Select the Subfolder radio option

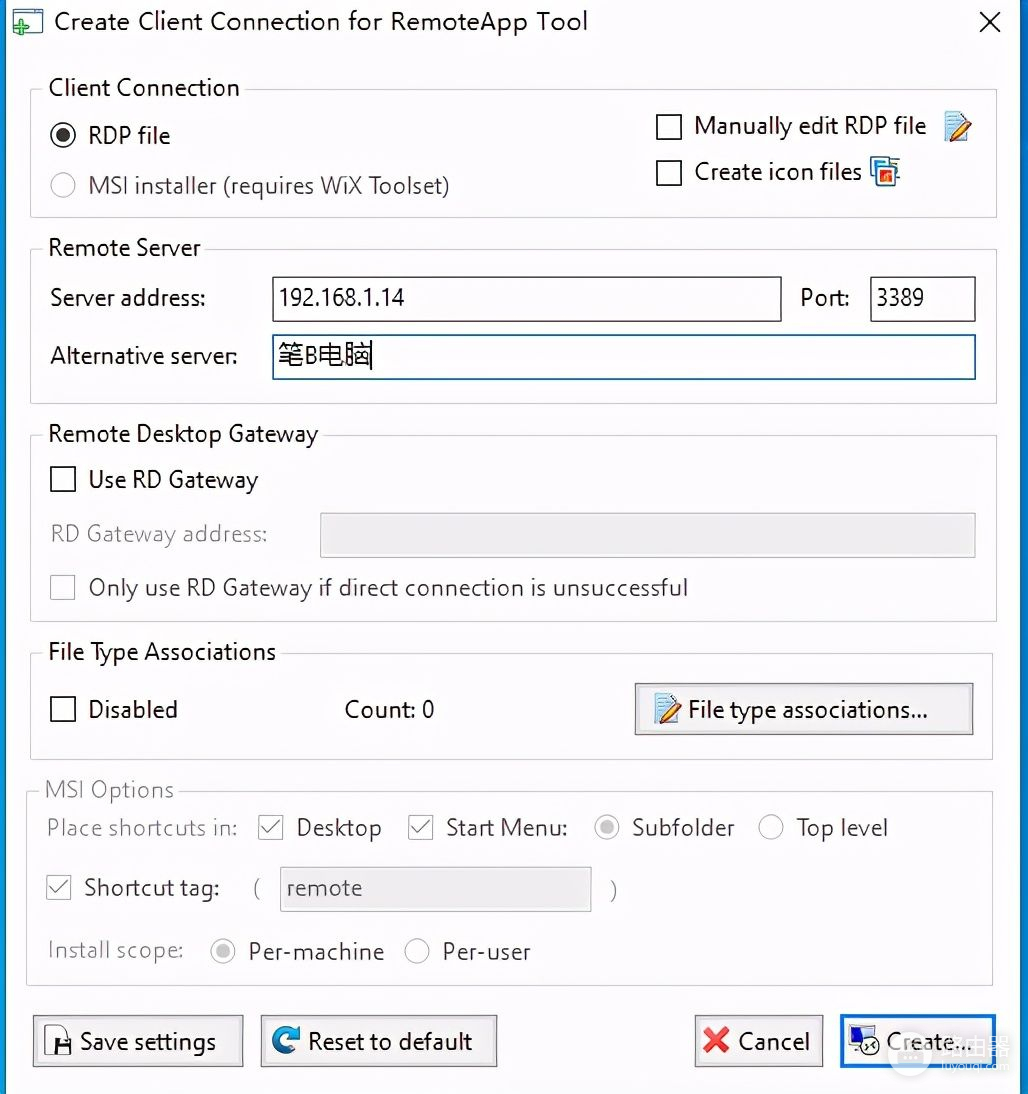[x=606, y=827]
